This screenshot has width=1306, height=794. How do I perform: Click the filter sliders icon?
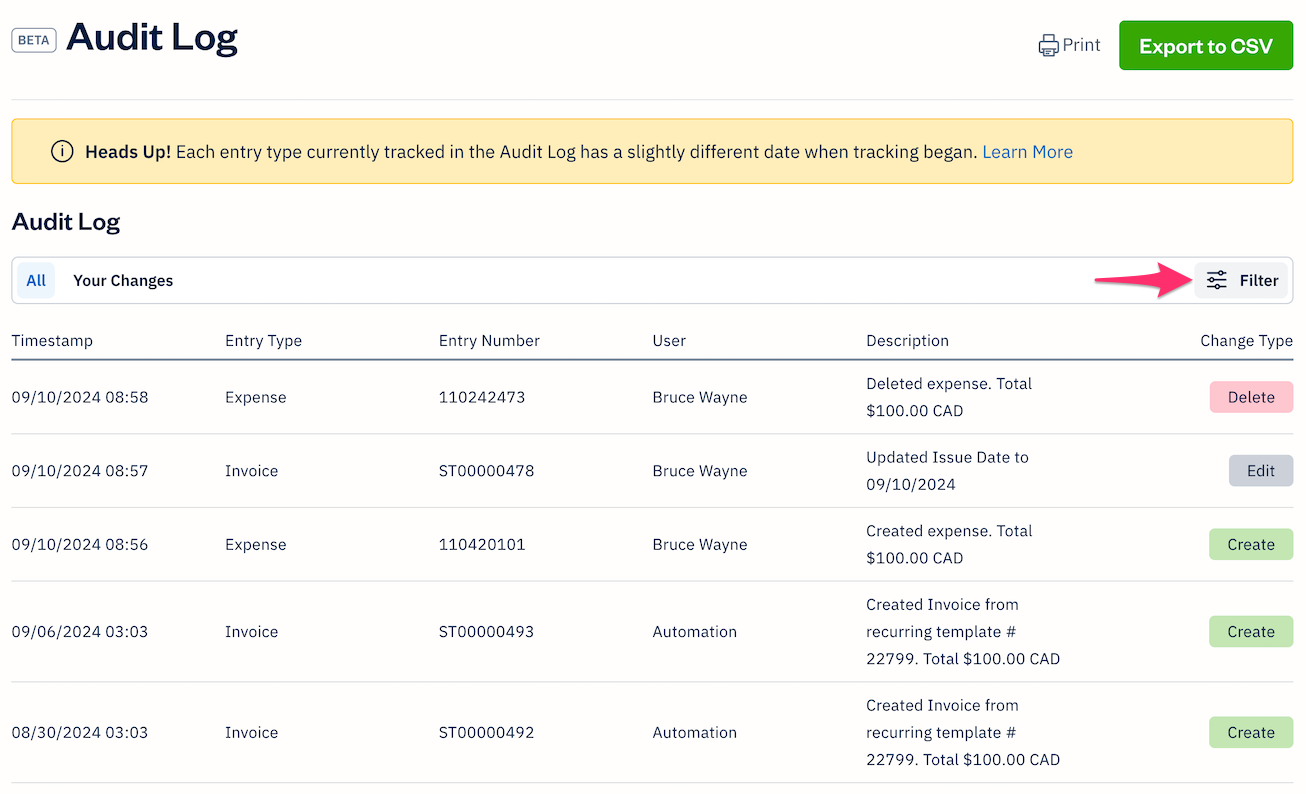[x=1216, y=281]
